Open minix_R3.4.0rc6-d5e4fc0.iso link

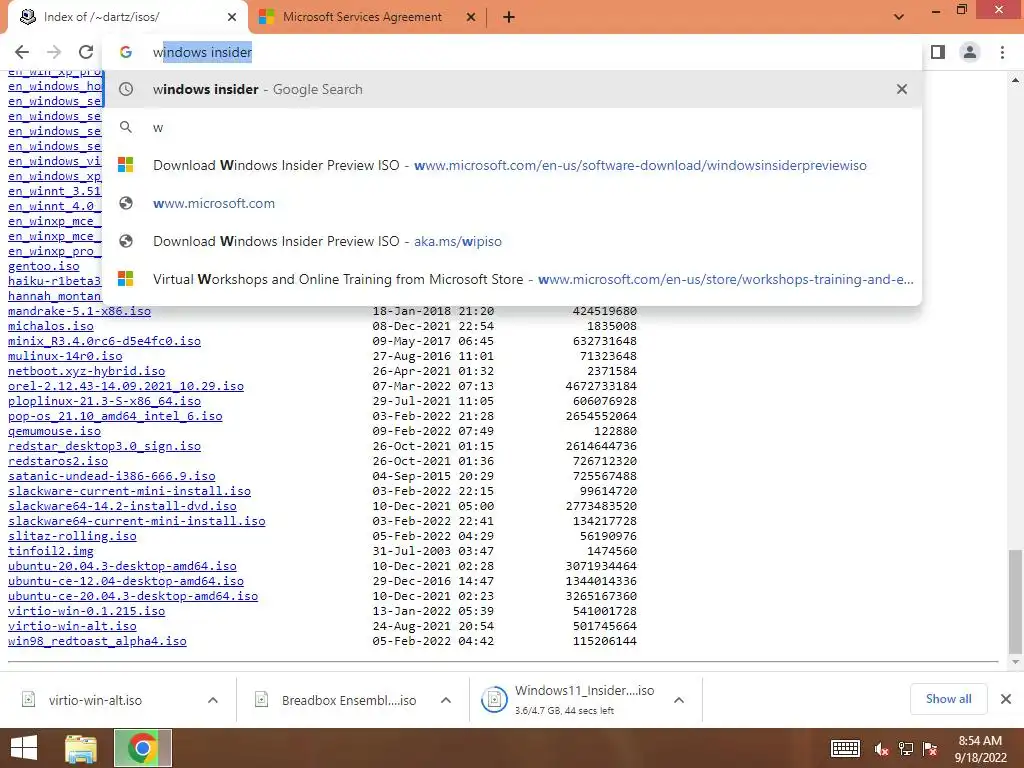(x=104, y=341)
